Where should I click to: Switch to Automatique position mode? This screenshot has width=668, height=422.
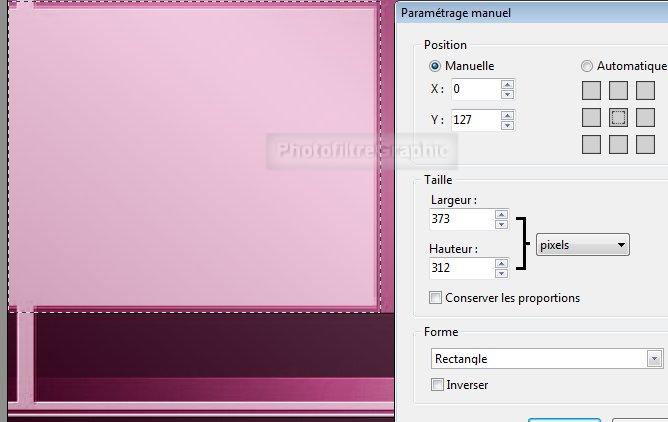587,66
